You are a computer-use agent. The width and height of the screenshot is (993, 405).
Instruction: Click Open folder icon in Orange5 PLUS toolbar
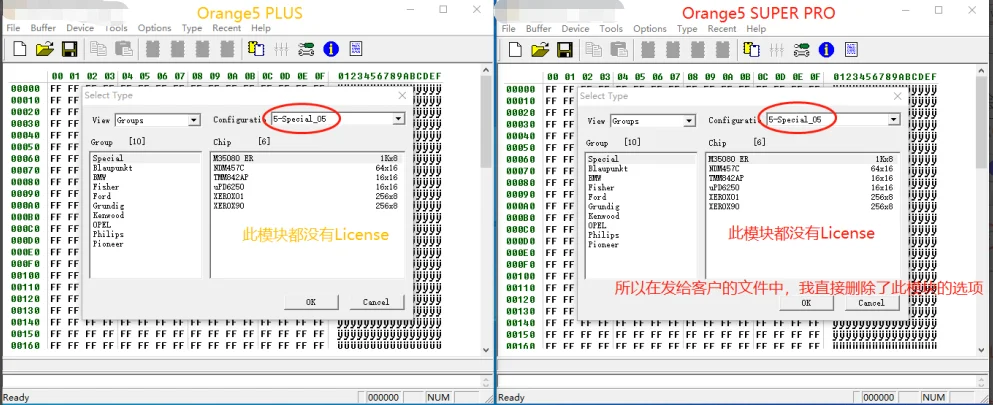[44, 49]
